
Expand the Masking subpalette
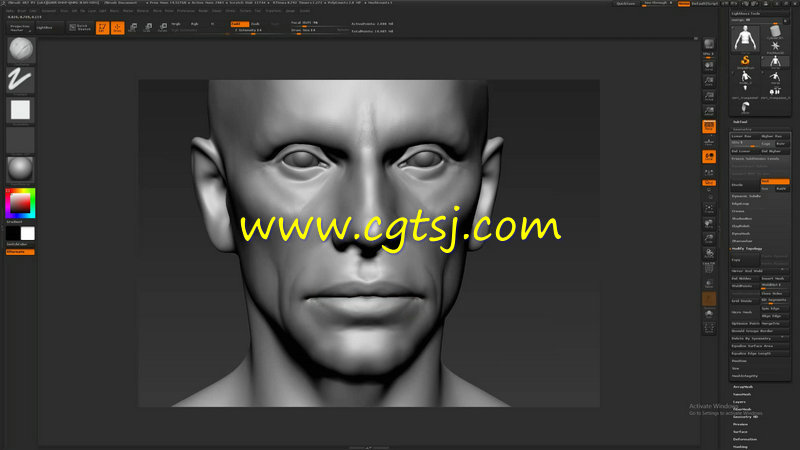pos(740,447)
